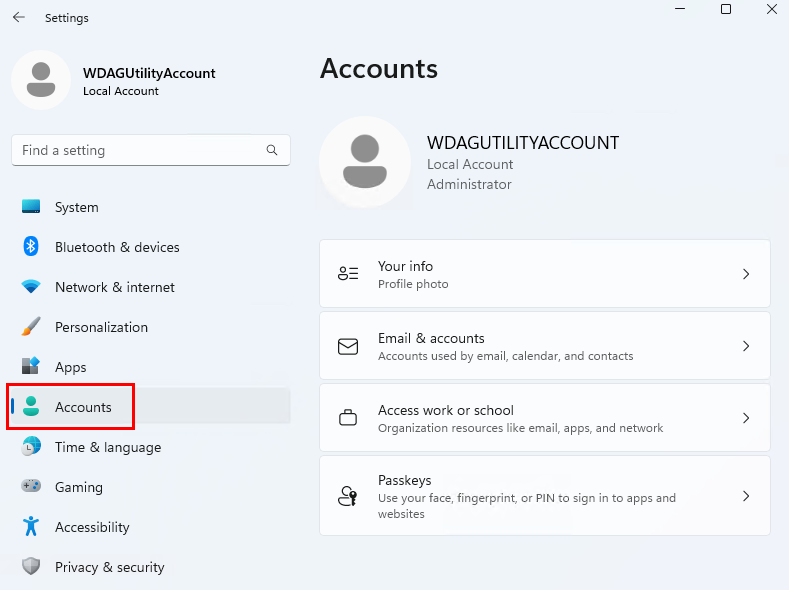Click the System monitor icon

(x=31, y=207)
